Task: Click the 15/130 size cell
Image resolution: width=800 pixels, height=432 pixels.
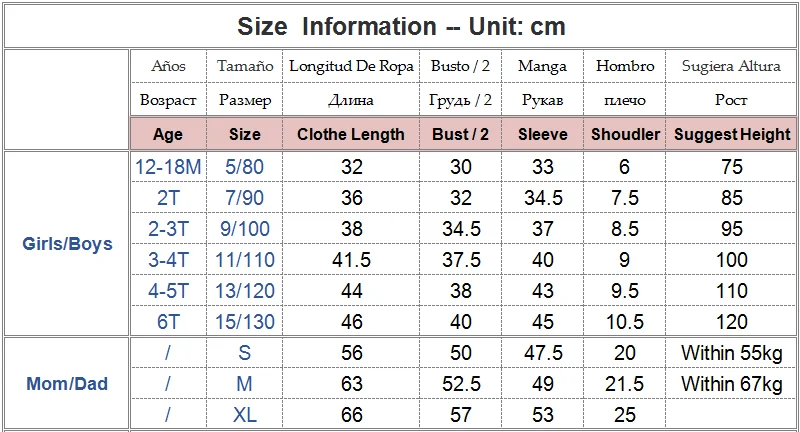Action: pos(244,322)
